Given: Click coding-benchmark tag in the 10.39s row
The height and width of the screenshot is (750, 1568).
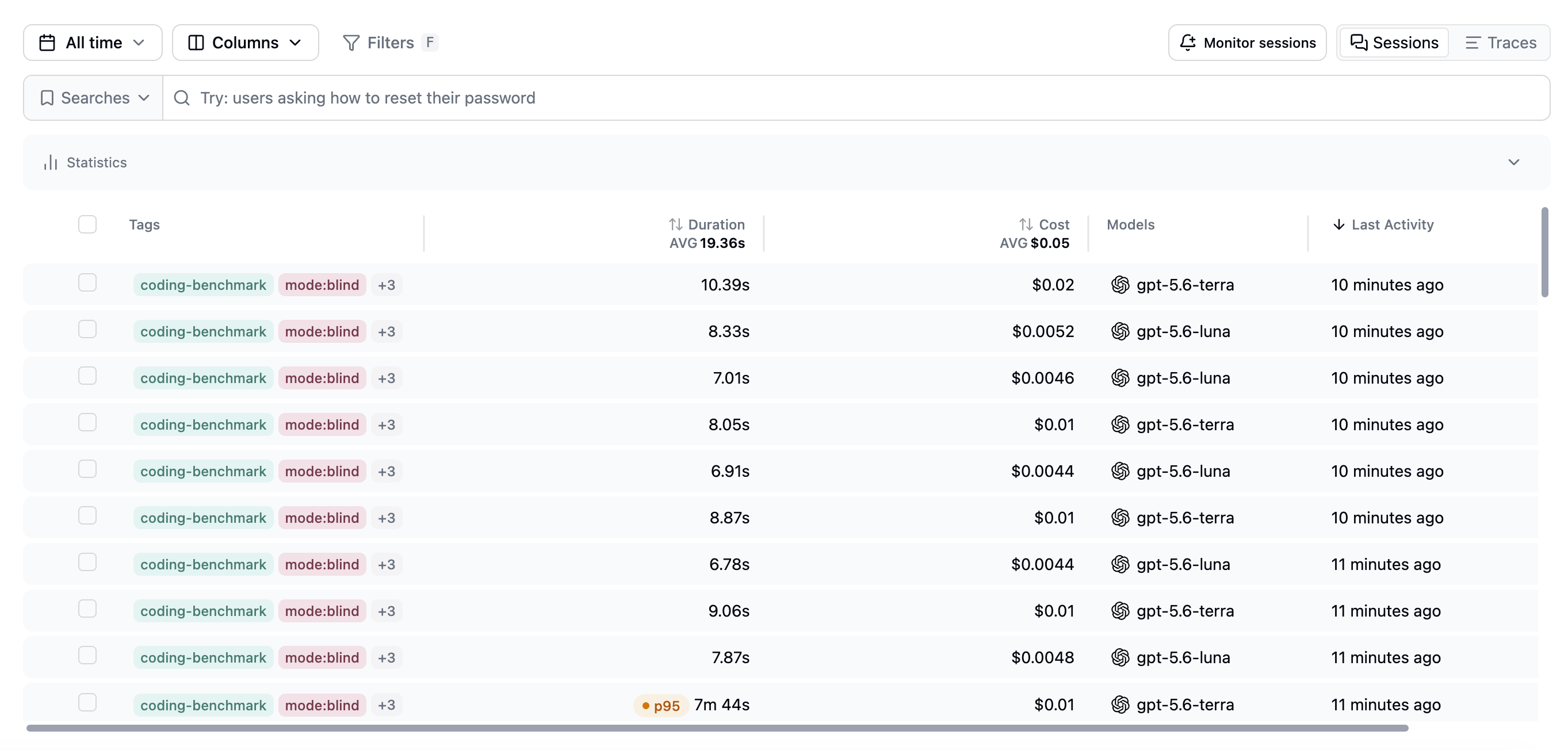Looking at the screenshot, I should tap(203, 285).
